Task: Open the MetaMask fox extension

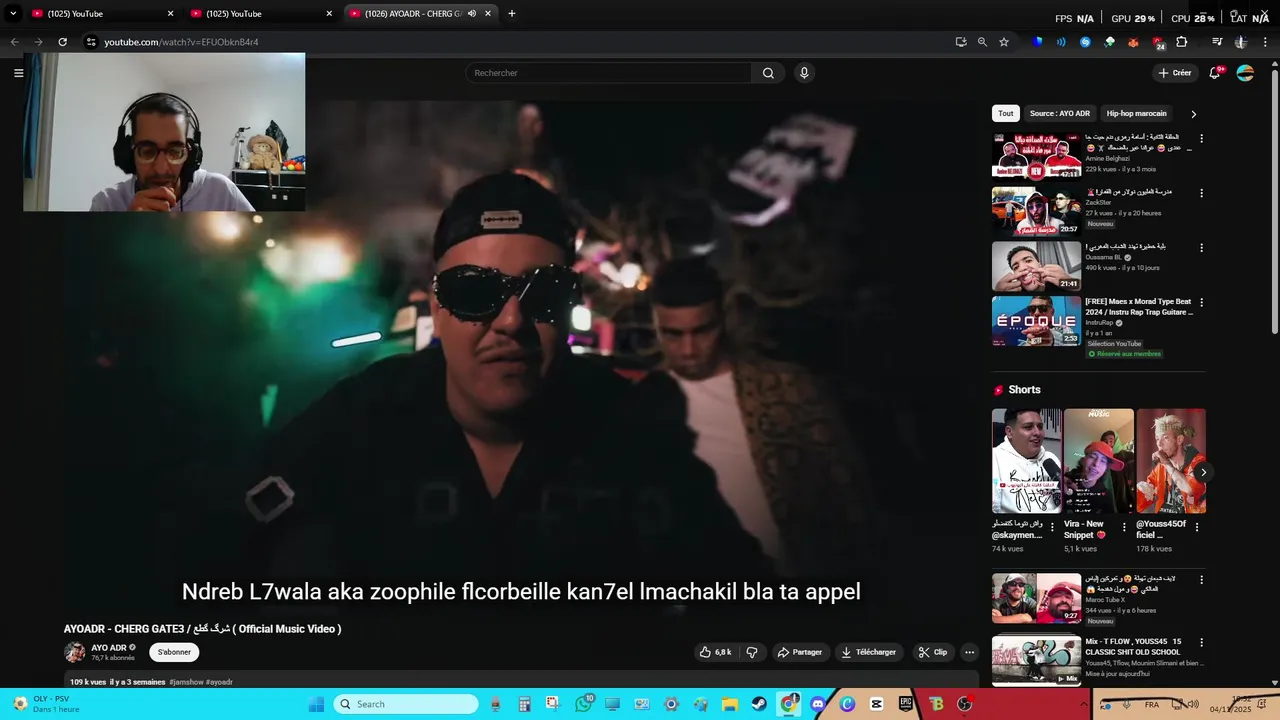Action: click(1133, 42)
